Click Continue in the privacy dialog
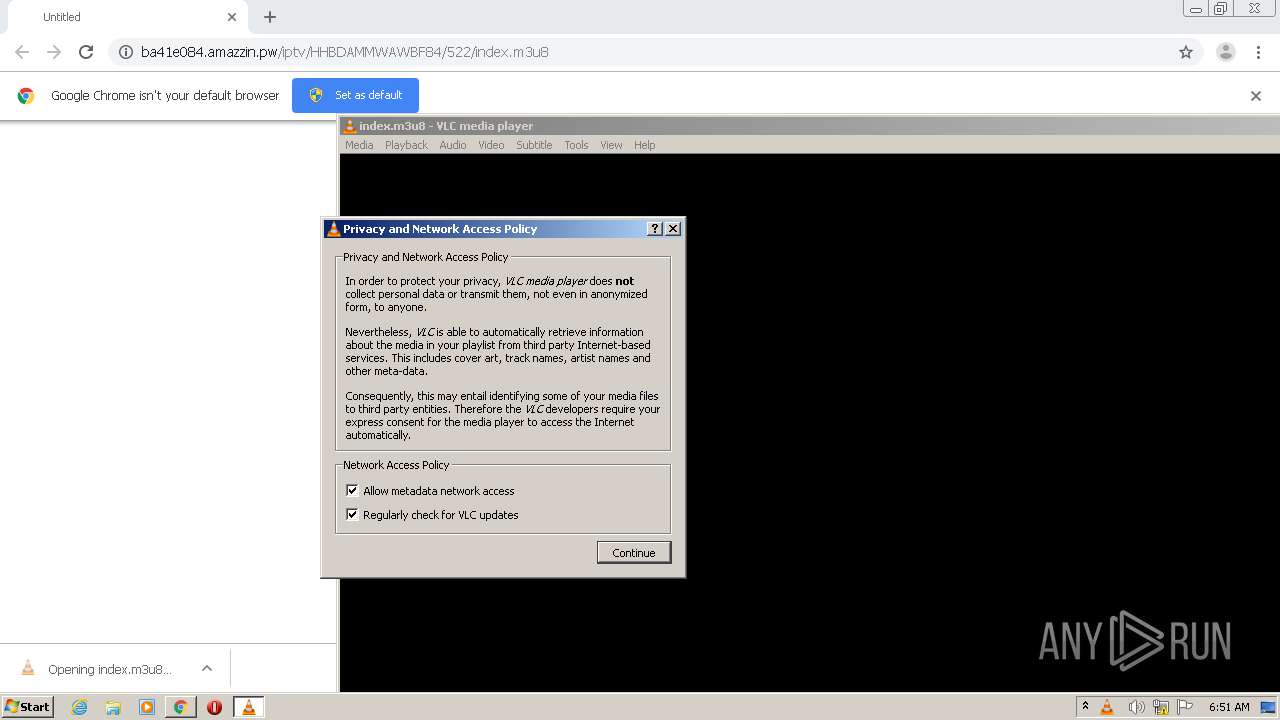Image resolution: width=1280 pixels, height=720 pixels. click(x=634, y=553)
